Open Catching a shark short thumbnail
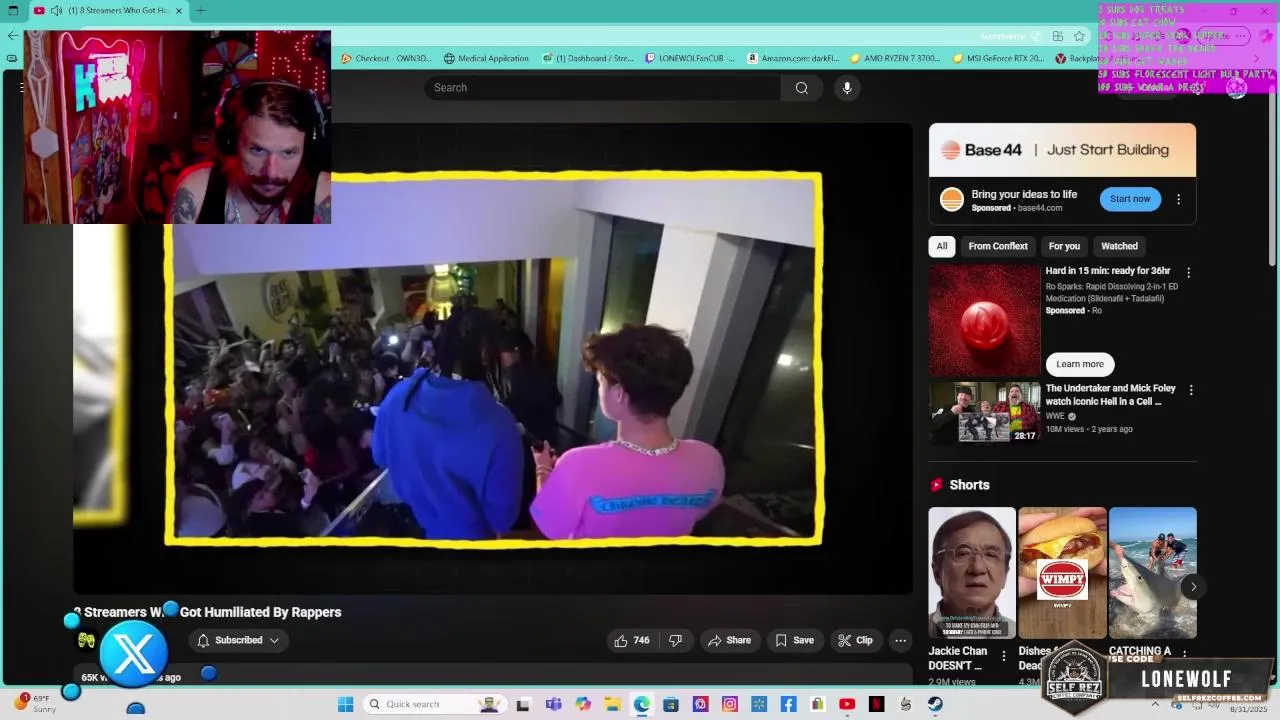Viewport: 1280px width, 720px height. point(1153,573)
